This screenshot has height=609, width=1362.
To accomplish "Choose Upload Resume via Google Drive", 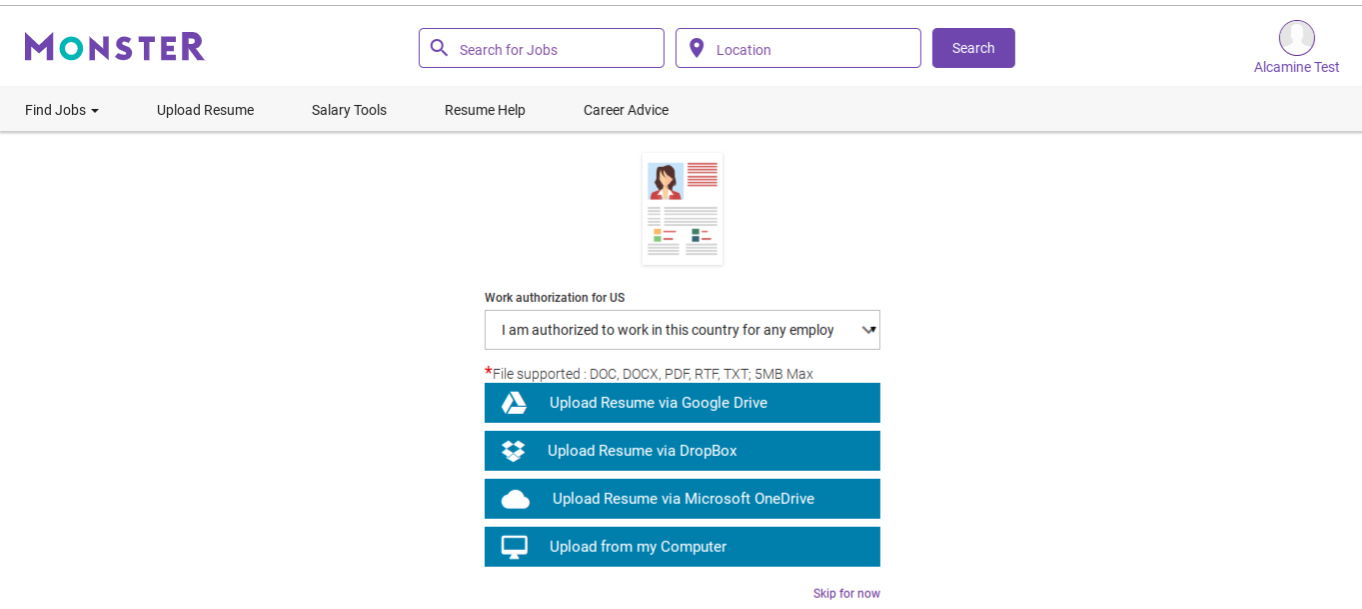I will coord(682,403).
